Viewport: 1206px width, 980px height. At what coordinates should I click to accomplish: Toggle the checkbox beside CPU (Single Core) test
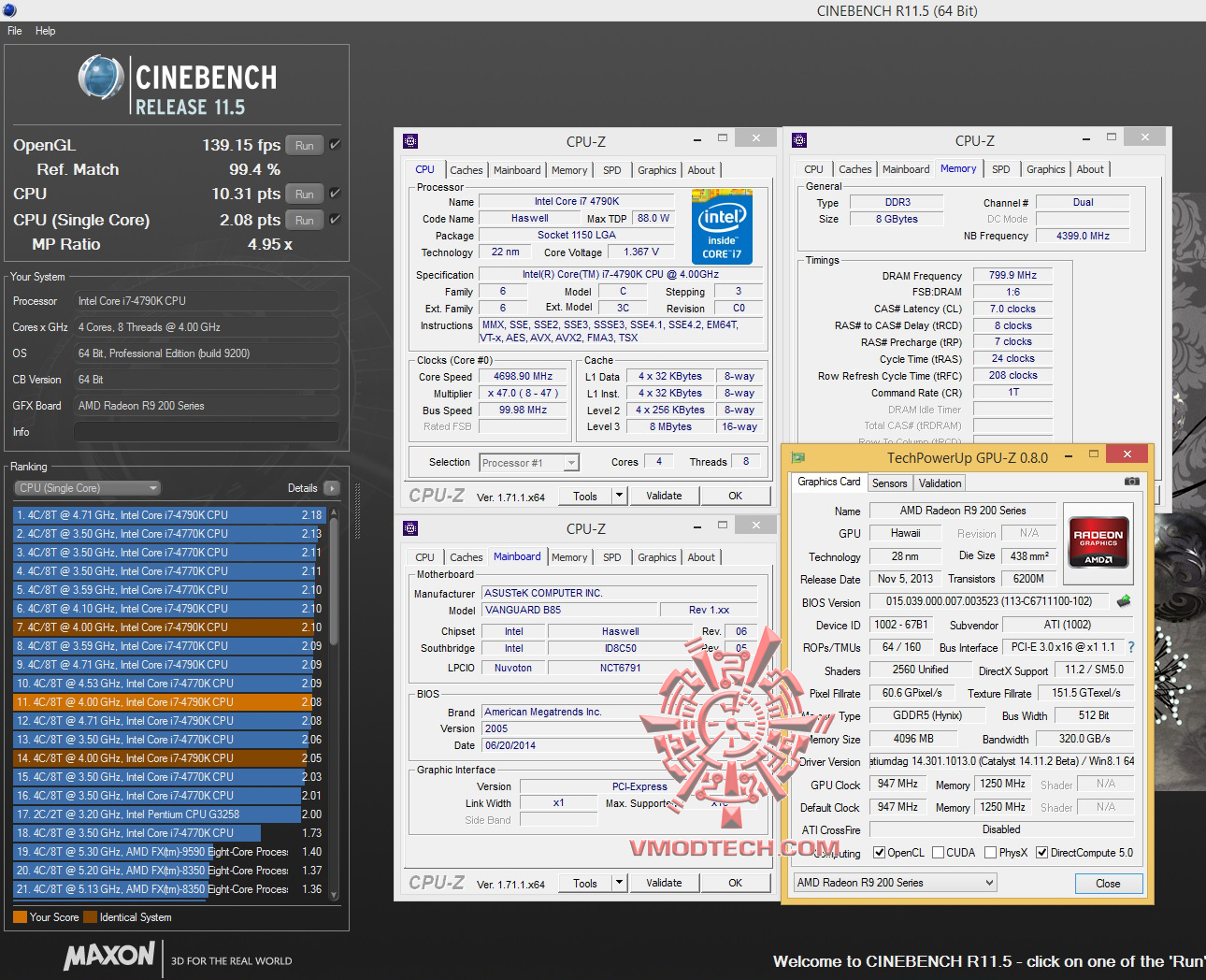(x=335, y=220)
